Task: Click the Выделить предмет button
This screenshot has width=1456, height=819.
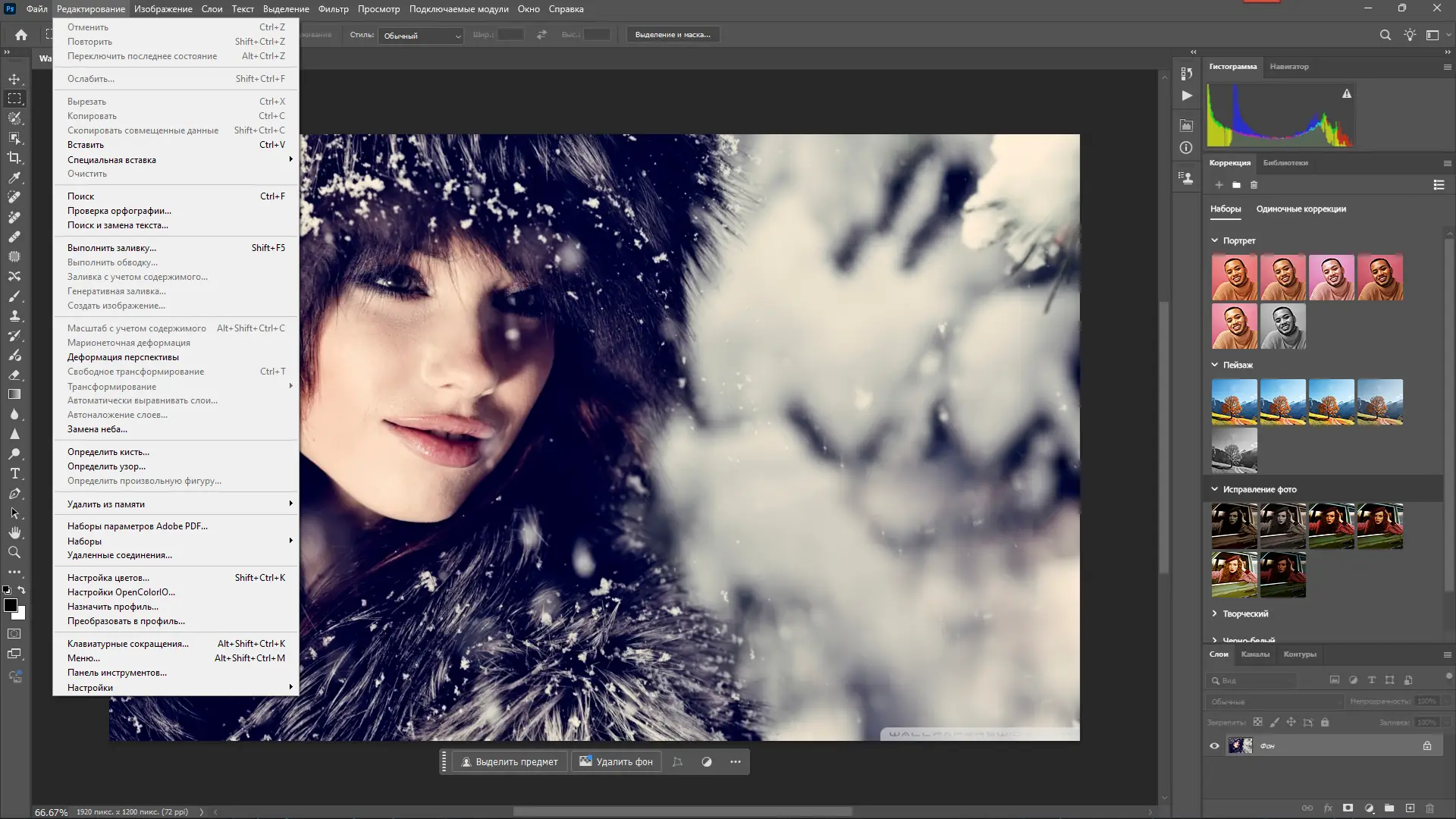Action: [x=510, y=762]
